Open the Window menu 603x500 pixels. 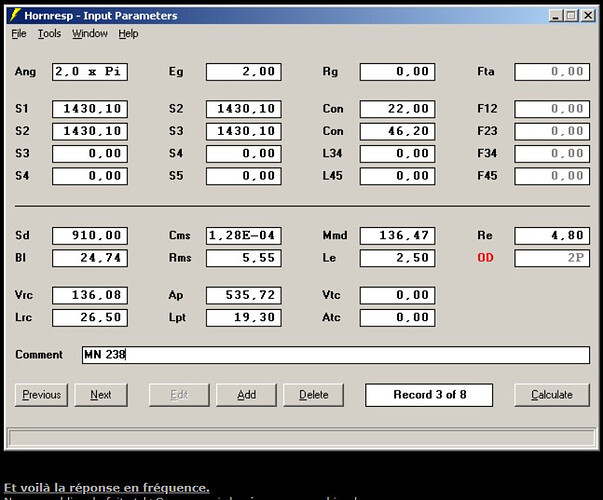(90, 34)
